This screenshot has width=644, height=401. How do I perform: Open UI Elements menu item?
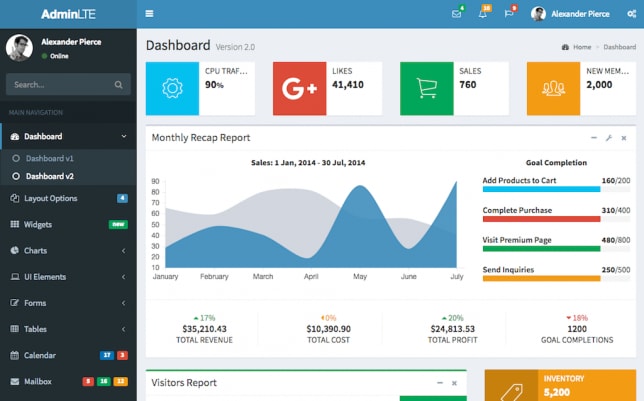pyautogui.click(x=68, y=277)
